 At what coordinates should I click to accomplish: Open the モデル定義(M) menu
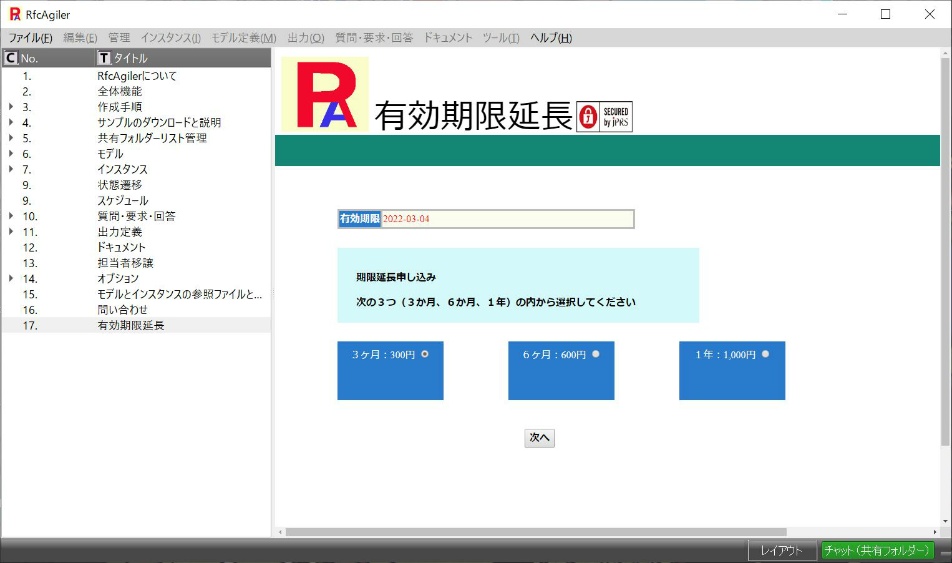243,38
